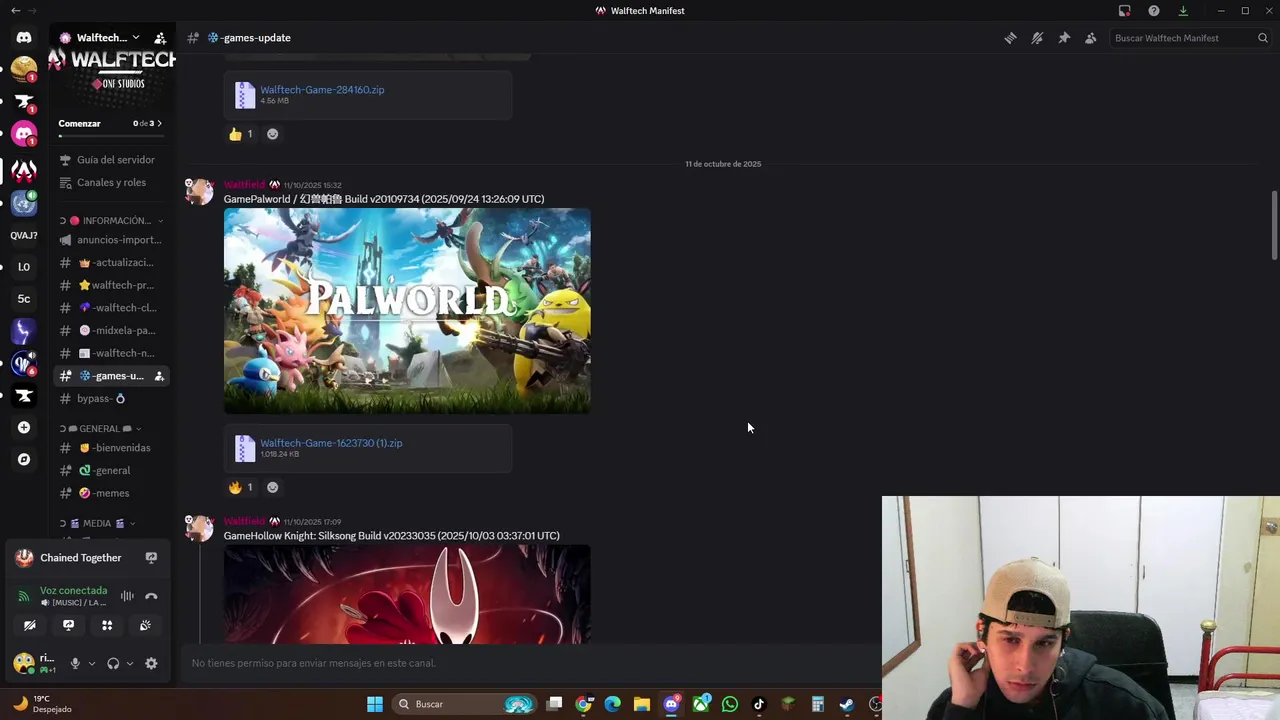1280x720 pixels.
Task: Open the lightning bolt server icon
Action: click(24, 331)
